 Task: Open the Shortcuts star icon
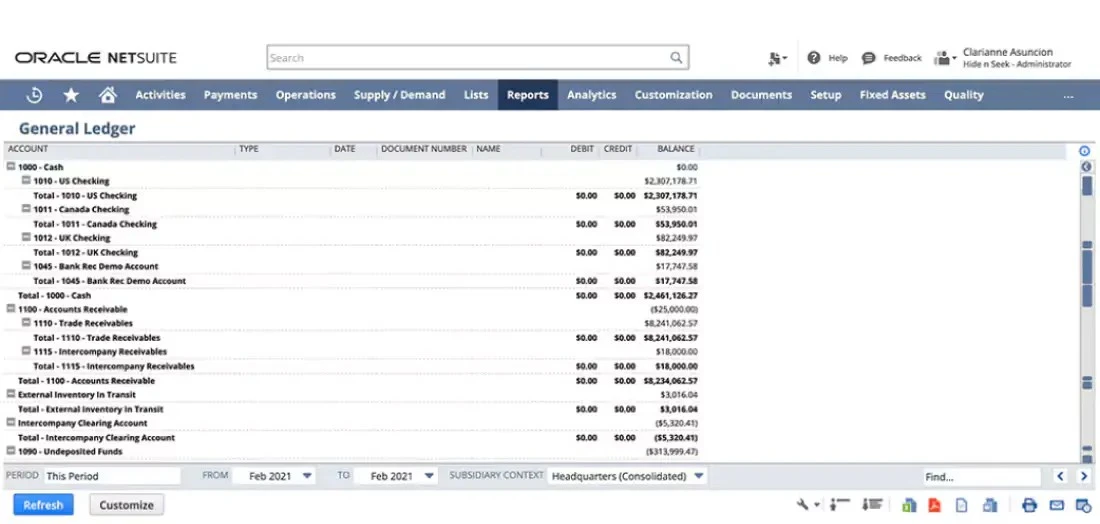(71, 95)
